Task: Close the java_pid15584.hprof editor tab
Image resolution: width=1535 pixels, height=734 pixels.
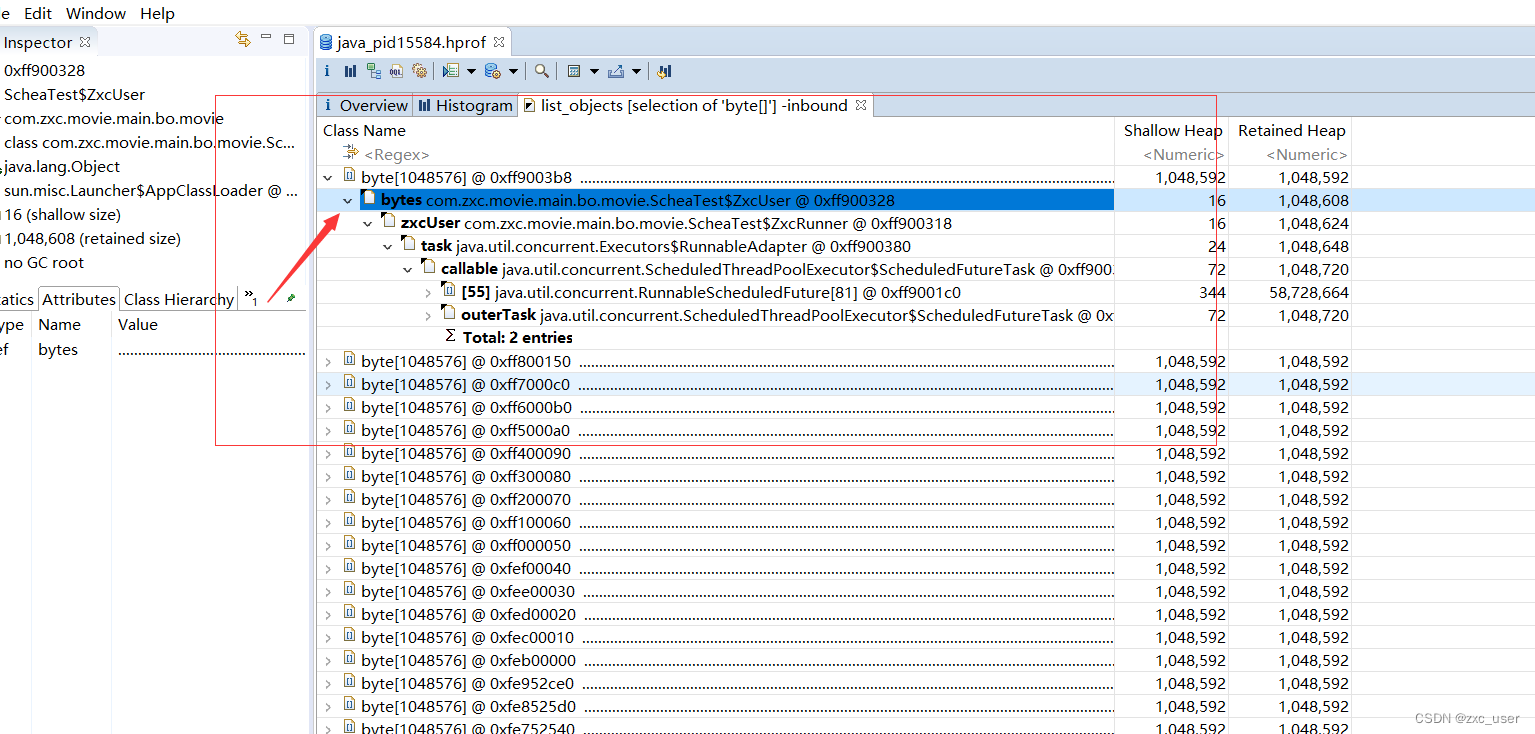Action: [x=499, y=42]
